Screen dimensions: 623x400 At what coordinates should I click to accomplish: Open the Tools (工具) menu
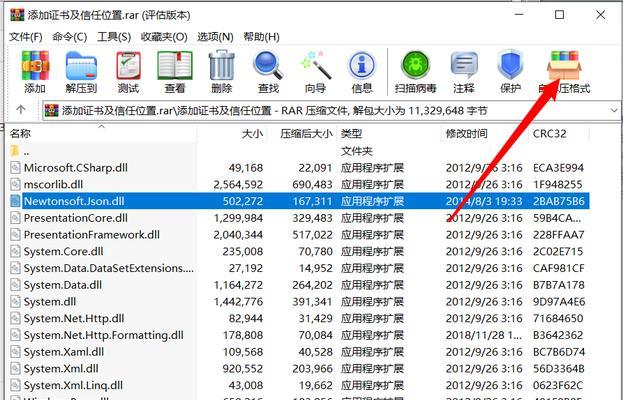[114, 37]
